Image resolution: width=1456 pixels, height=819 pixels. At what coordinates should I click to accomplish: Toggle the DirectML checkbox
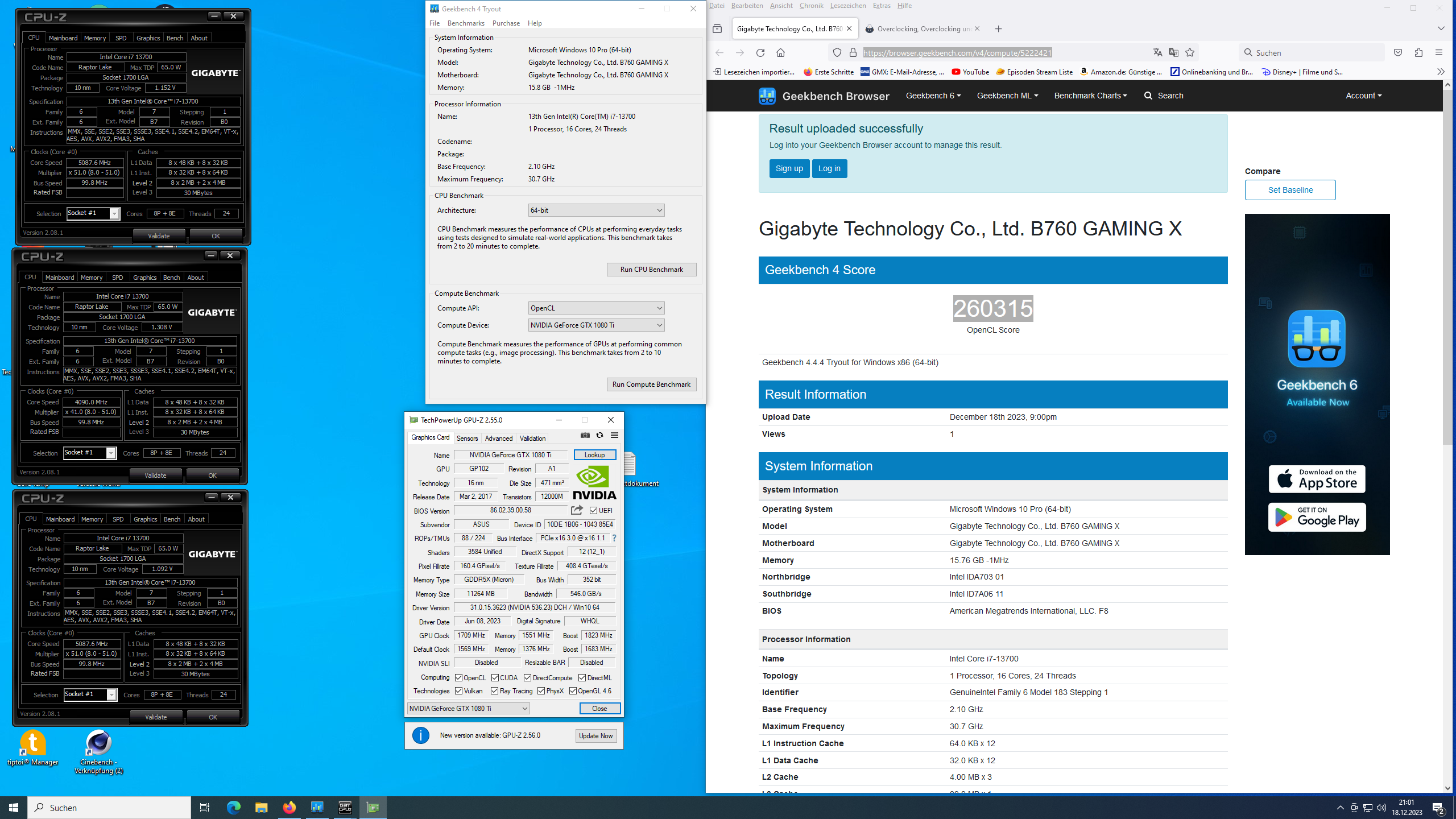tap(582, 677)
